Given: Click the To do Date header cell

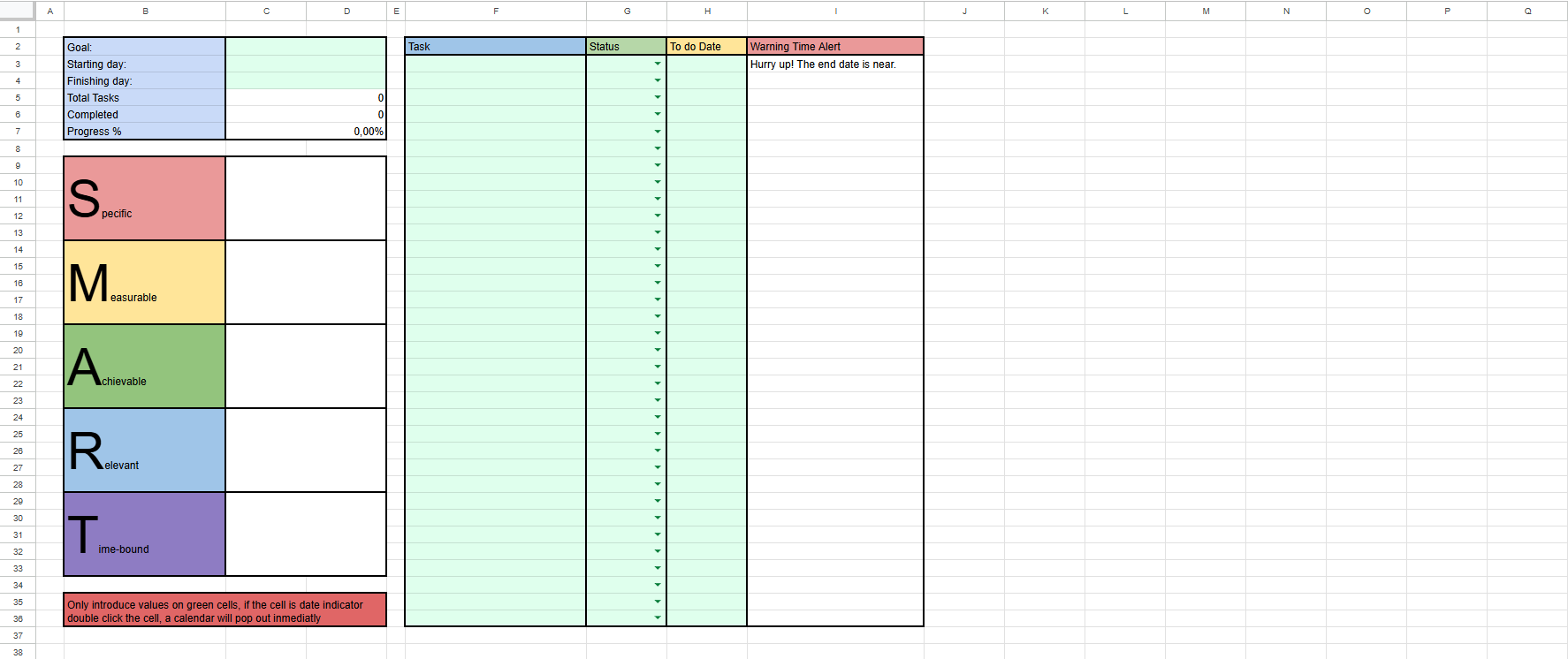Looking at the screenshot, I should [706, 47].
